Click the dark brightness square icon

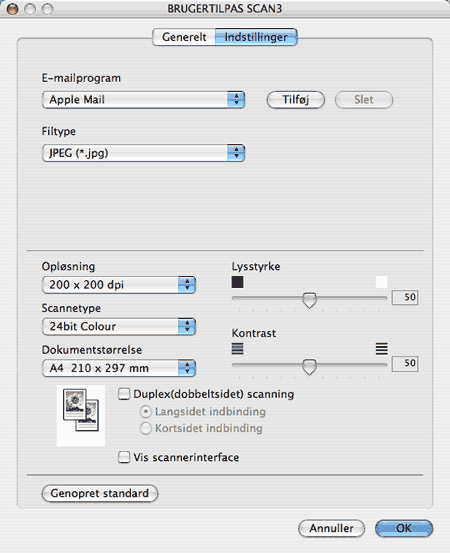[237, 282]
